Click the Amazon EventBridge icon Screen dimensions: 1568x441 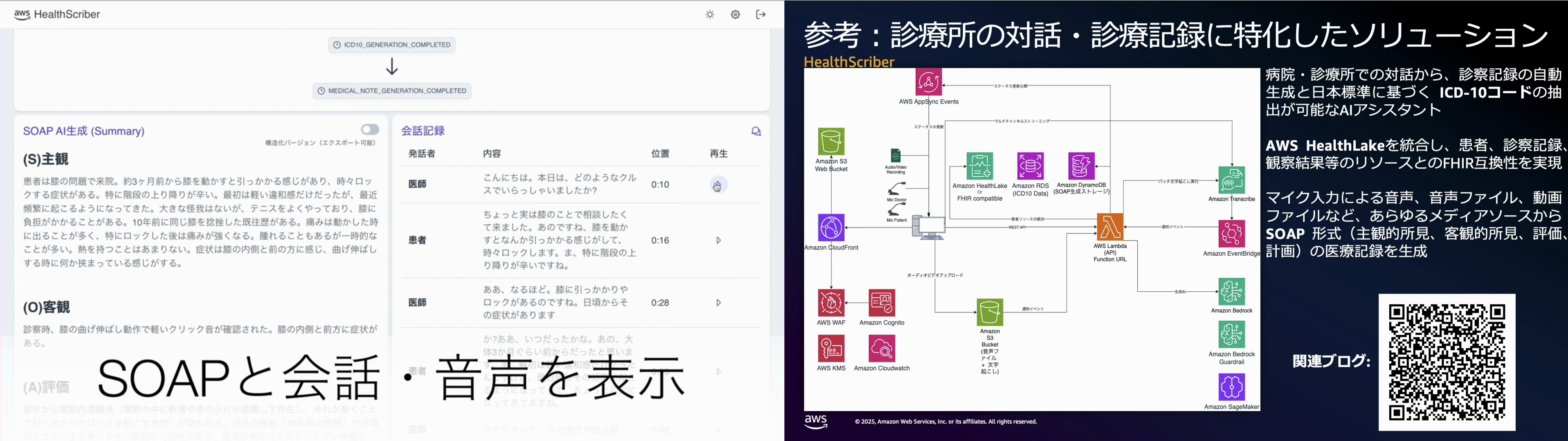(1231, 234)
